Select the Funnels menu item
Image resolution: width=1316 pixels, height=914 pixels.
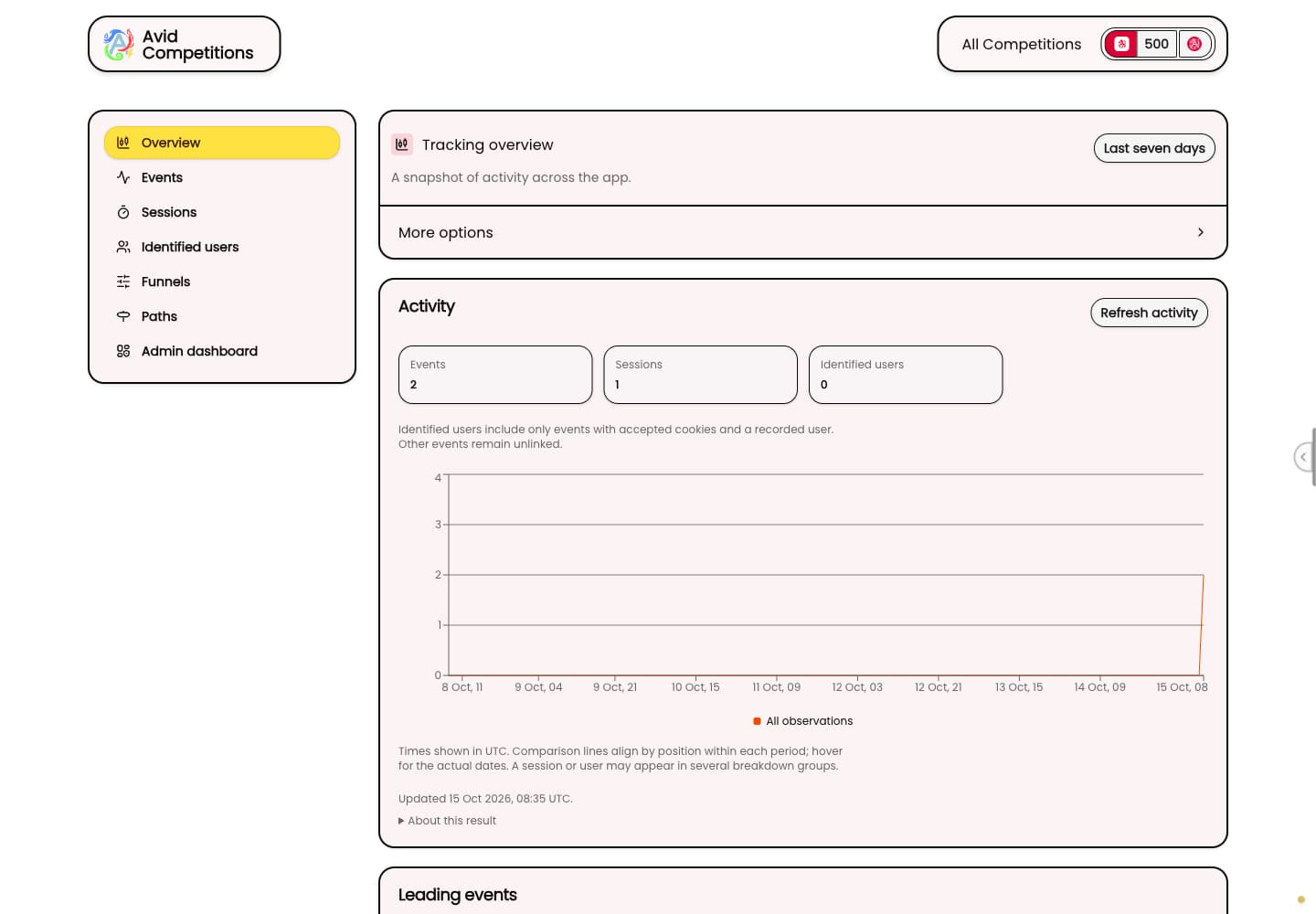pyautogui.click(x=222, y=282)
